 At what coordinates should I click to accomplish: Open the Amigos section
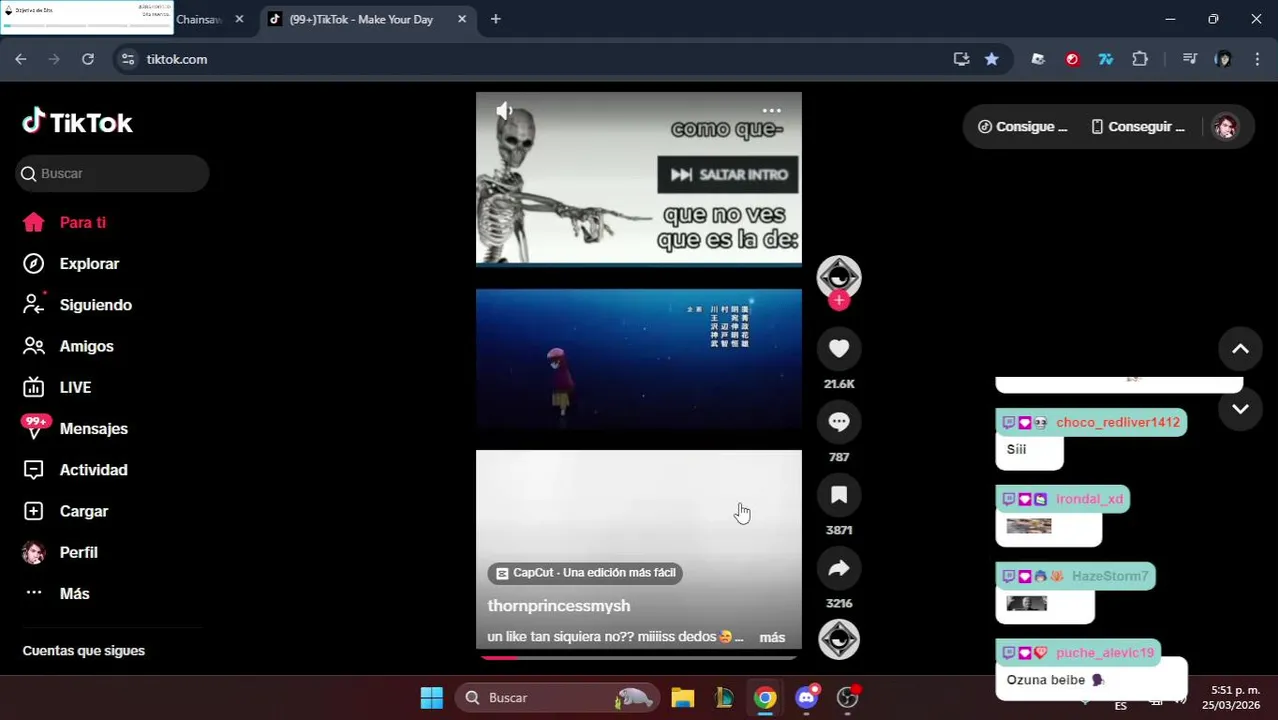click(x=68, y=346)
